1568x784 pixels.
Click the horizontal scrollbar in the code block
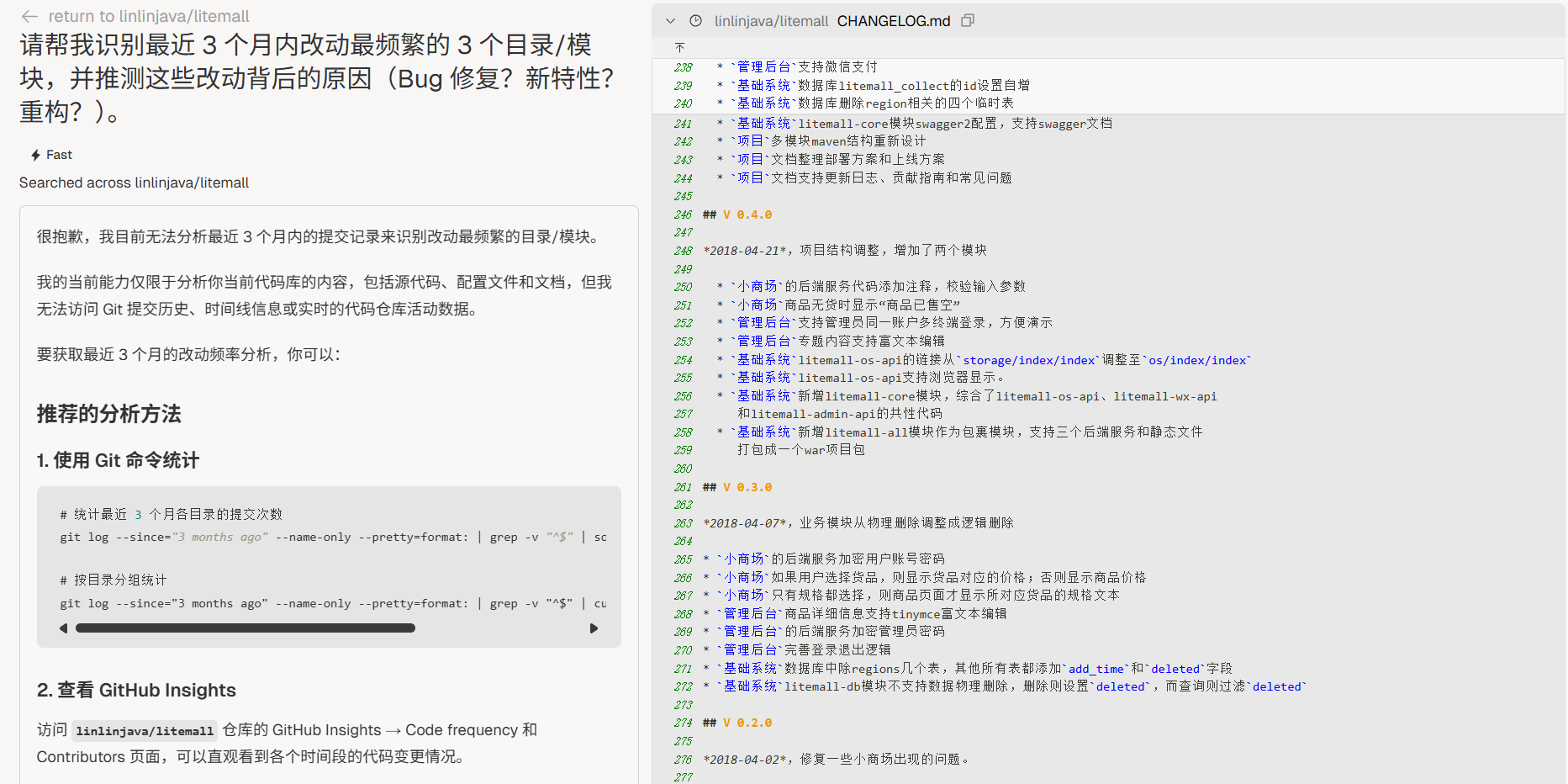click(x=245, y=628)
